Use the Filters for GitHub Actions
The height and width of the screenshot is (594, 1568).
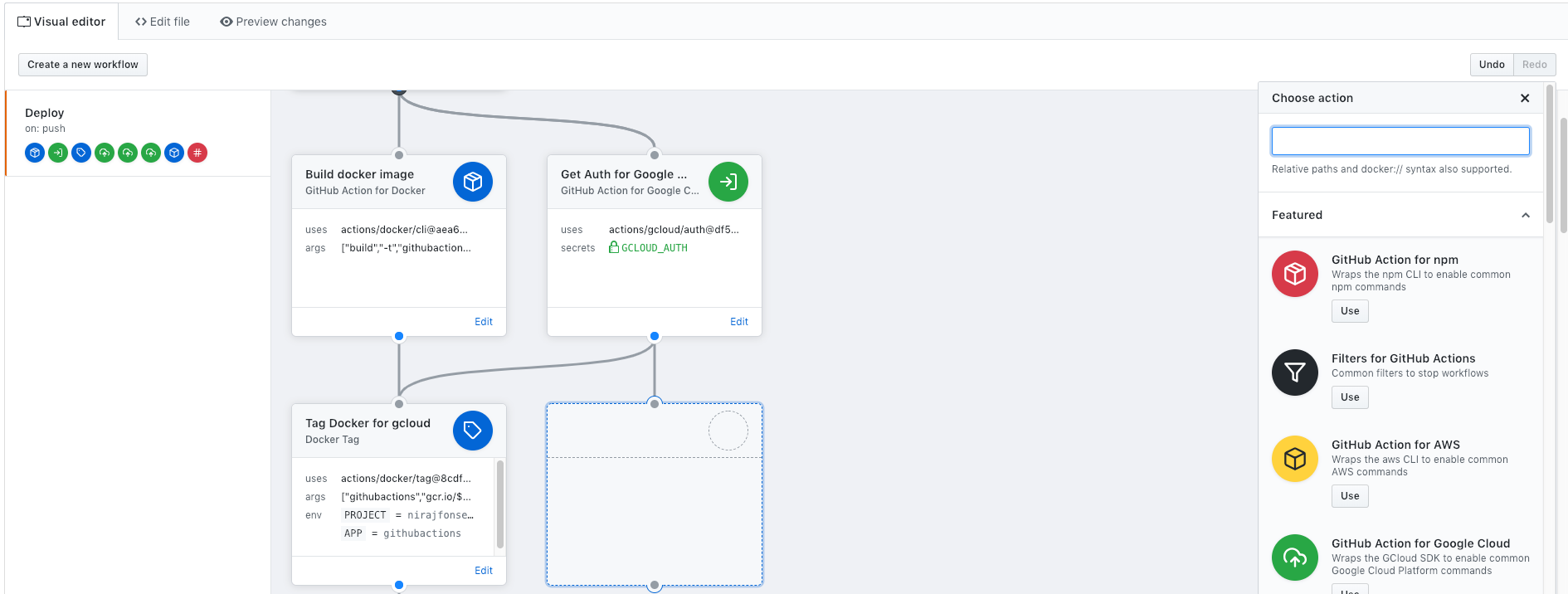pyautogui.click(x=1350, y=397)
